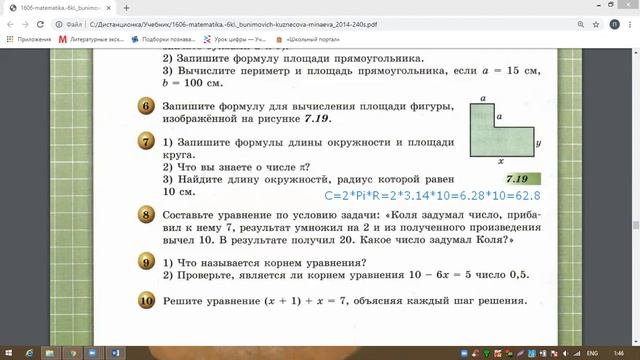Click text 'Составьте уравнение по условию задачи'

pos(271,215)
